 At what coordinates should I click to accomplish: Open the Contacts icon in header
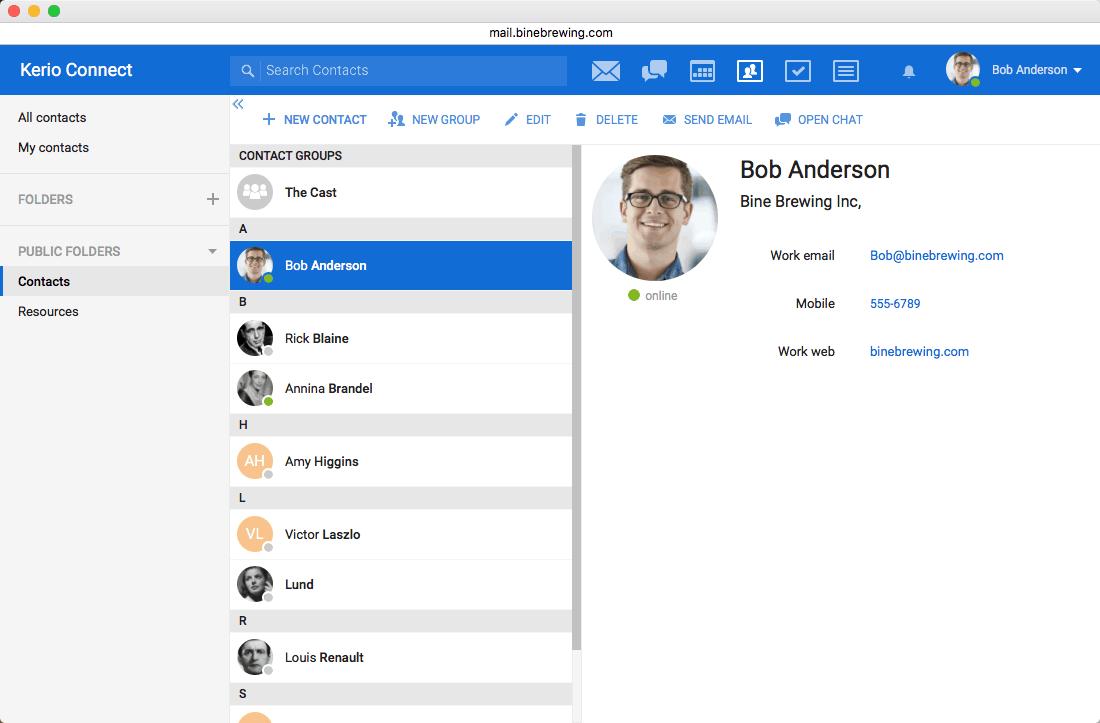(750, 71)
